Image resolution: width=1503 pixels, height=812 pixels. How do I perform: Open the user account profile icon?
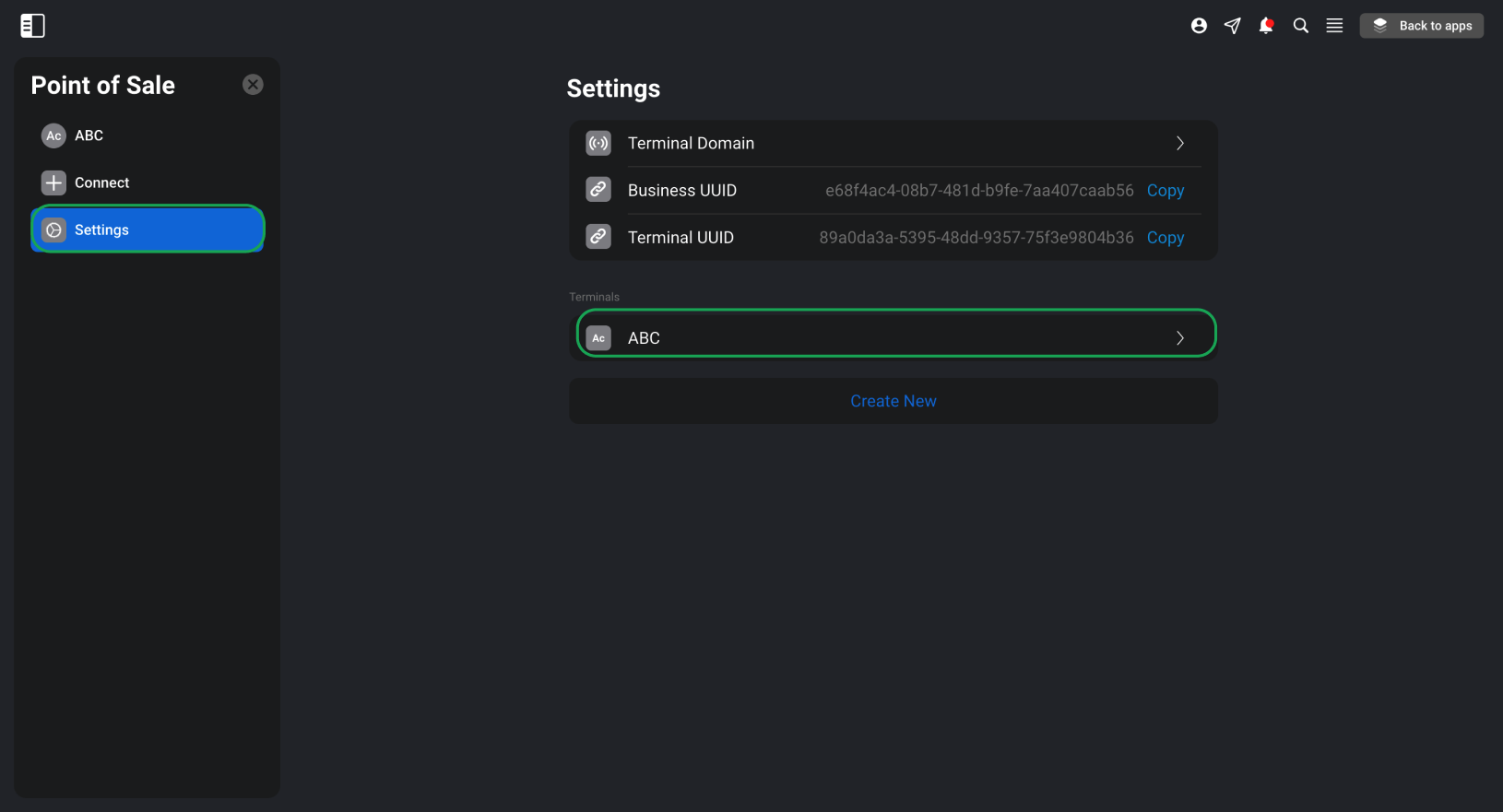[1199, 26]
